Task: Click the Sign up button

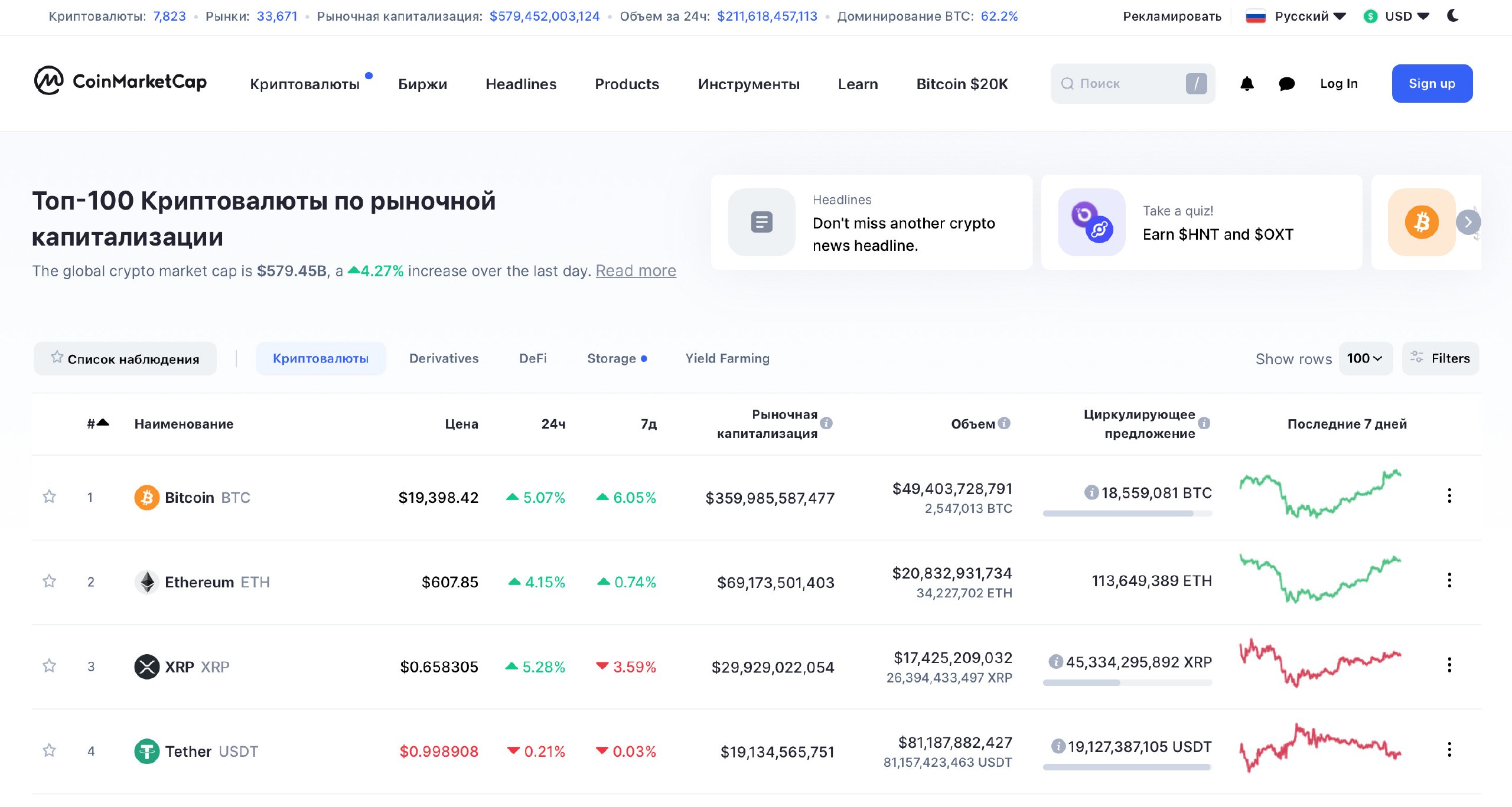Action: coord(1432,83)
